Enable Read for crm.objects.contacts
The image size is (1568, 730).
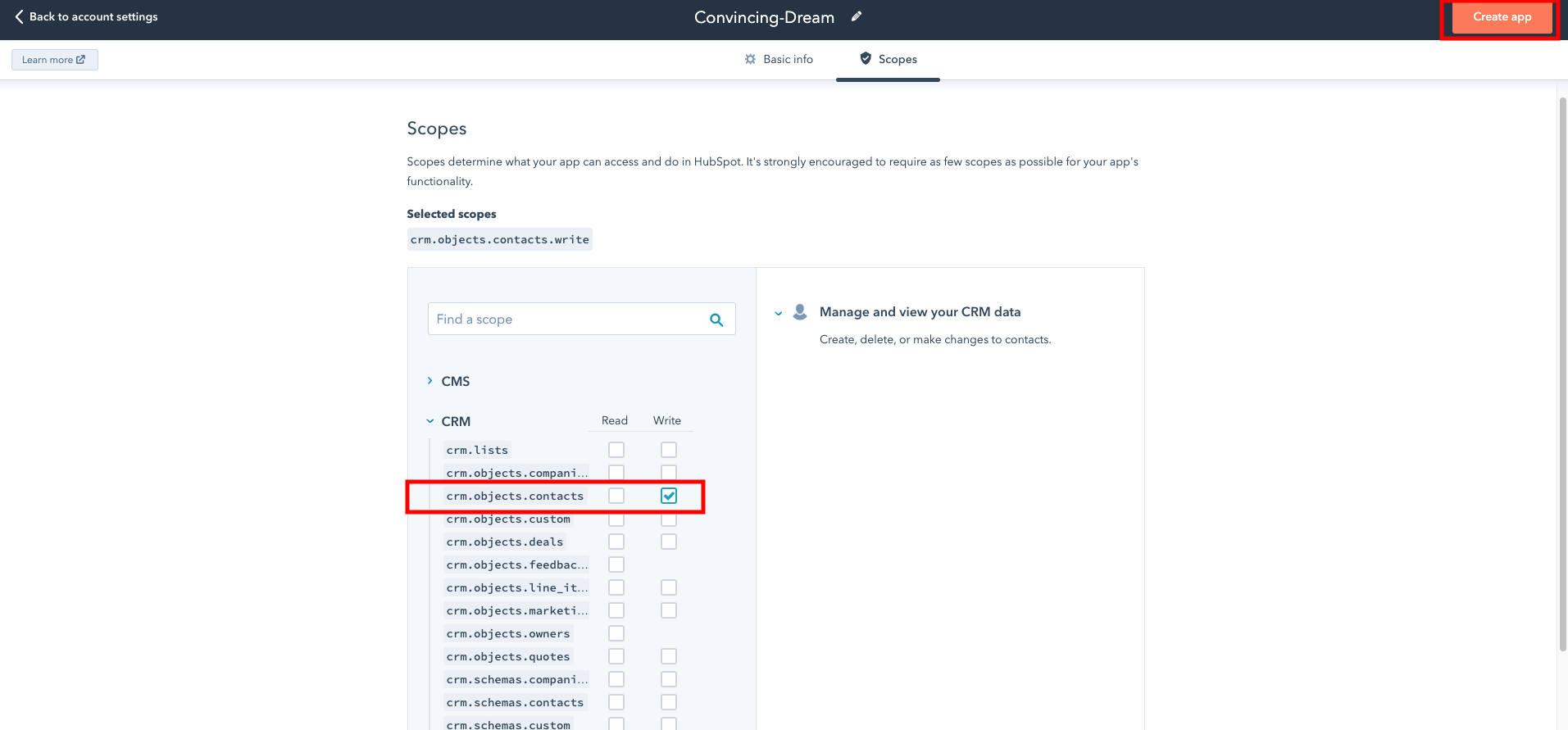coord(616,496)
